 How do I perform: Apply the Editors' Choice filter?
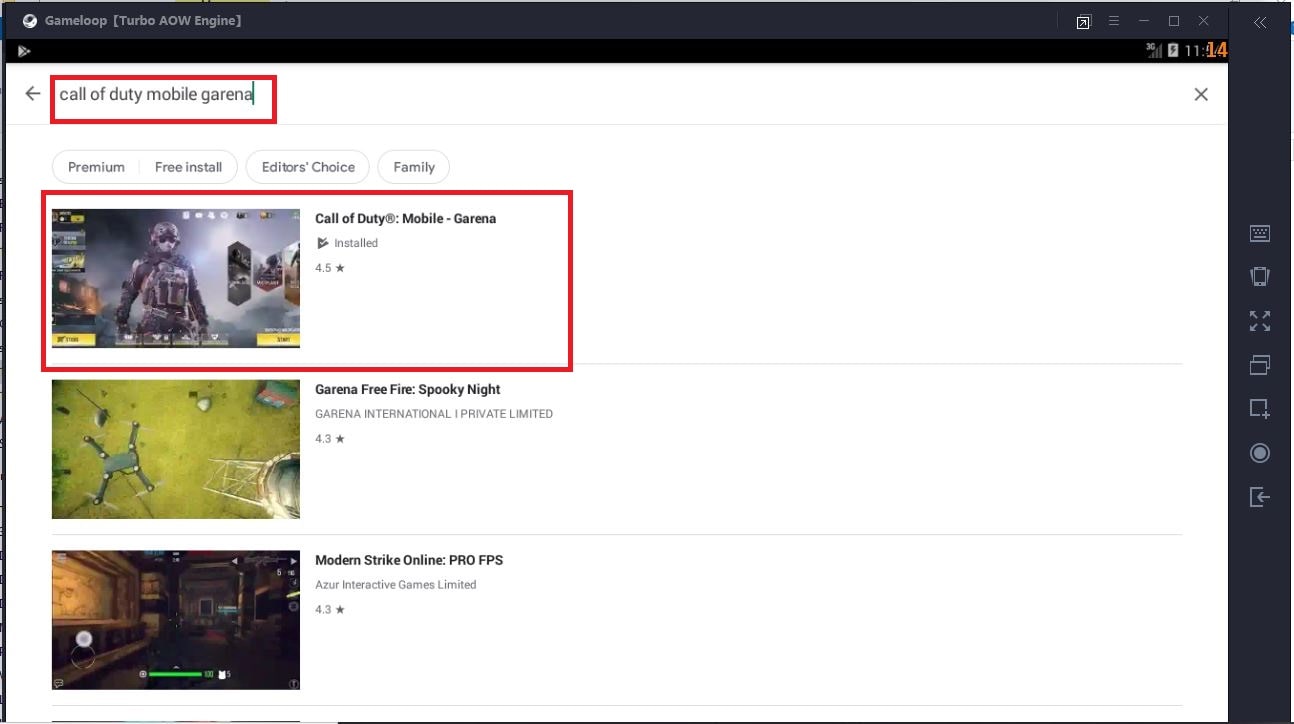[308, 167]
